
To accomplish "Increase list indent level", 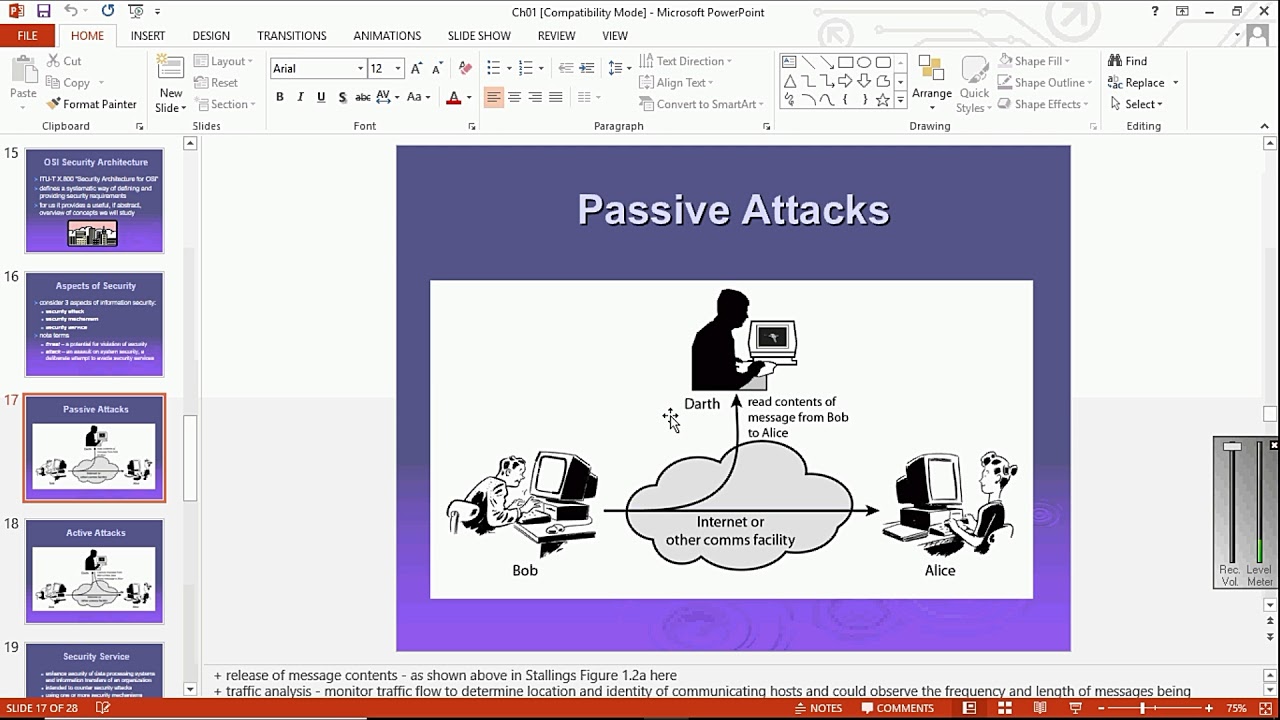I will point(587,68).
